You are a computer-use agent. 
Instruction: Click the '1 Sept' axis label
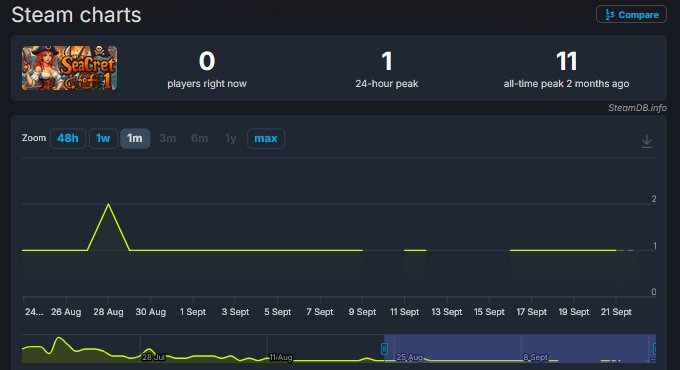tap(193, 312)
